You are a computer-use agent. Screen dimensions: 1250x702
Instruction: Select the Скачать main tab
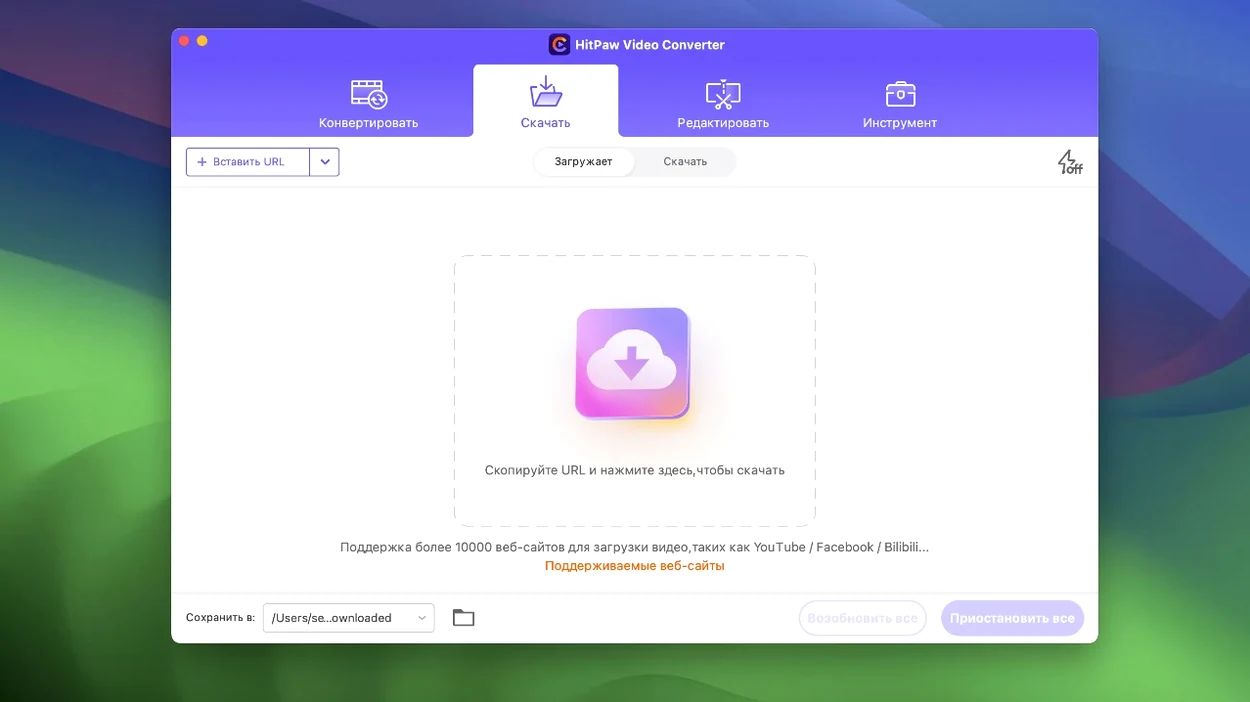pyautogui.click(x=545, y=103)
